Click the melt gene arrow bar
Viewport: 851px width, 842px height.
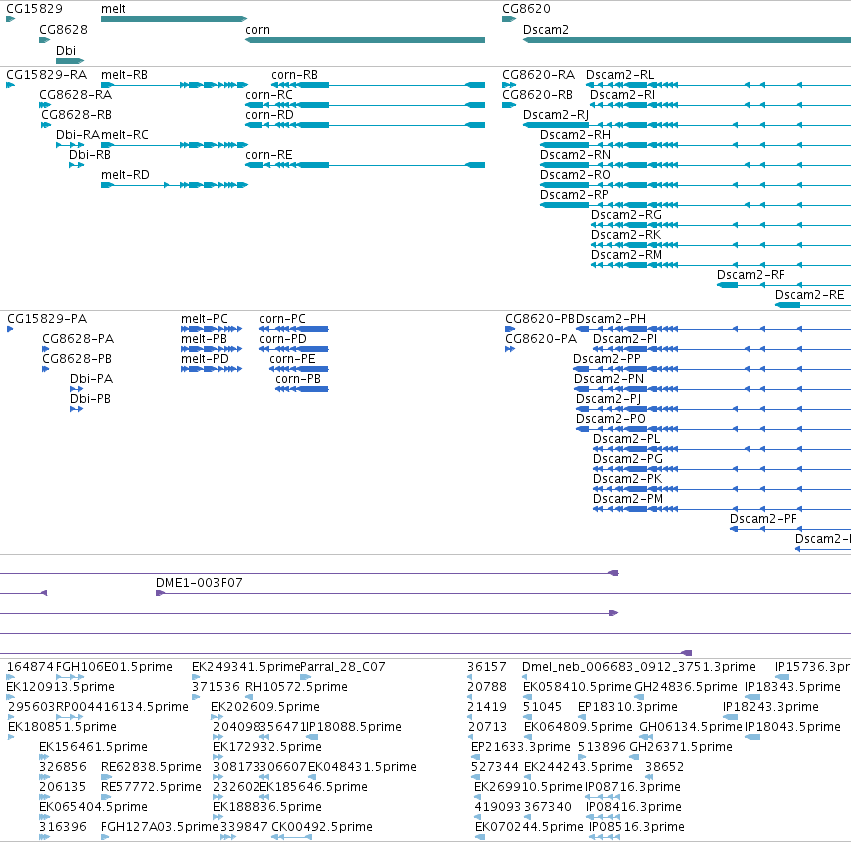(174, 19)
